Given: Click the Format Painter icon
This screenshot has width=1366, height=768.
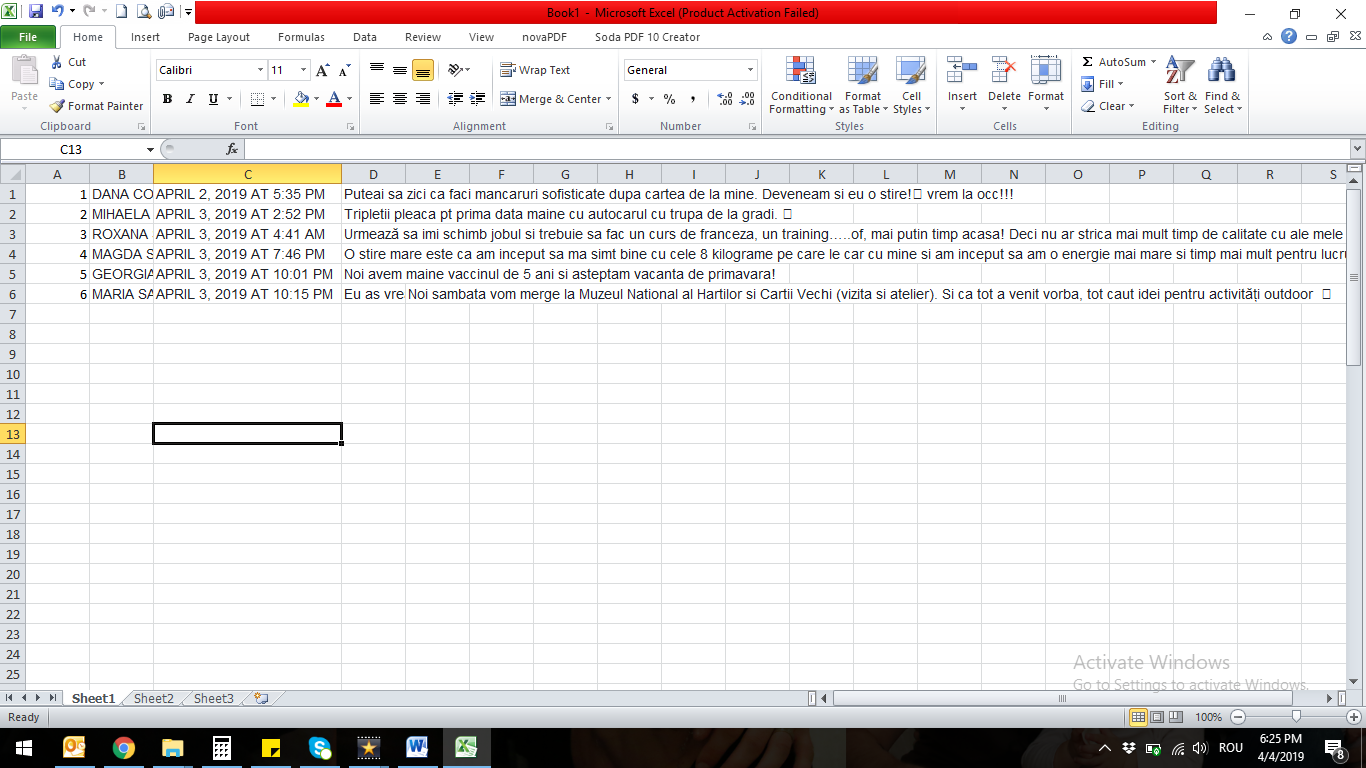Looking at the screenshot, I should (x=58, y=106).
